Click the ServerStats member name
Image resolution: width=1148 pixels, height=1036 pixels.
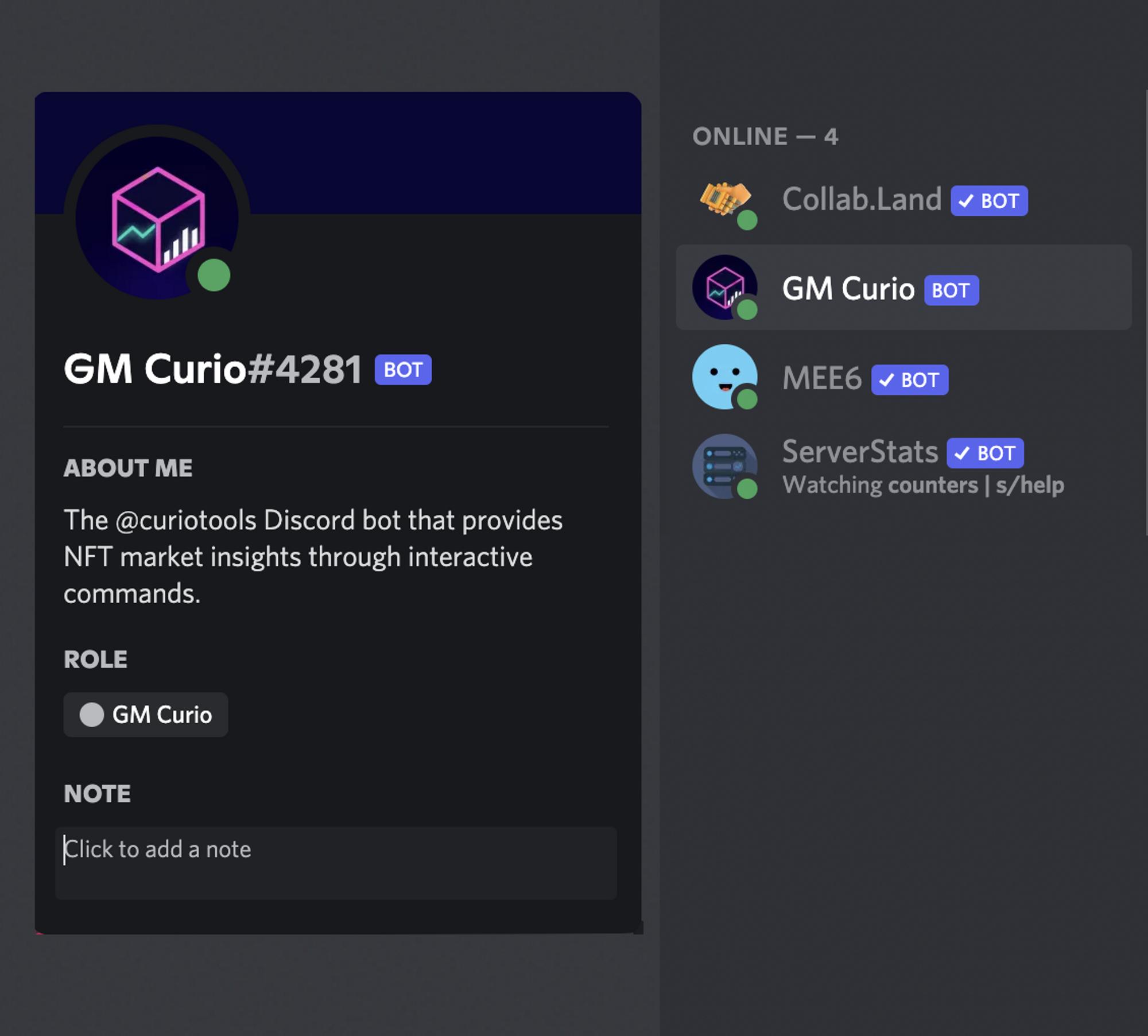coord(860,452)
